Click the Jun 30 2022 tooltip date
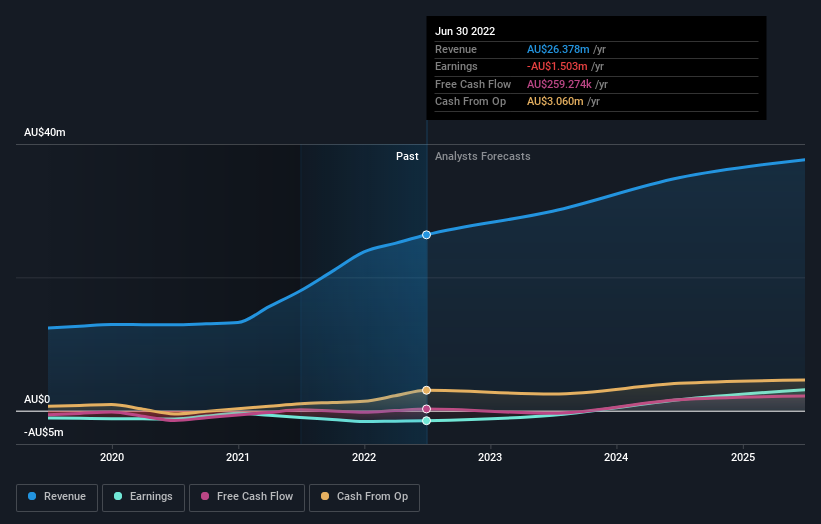The width and height of the screenshot is (821, 524). coord(465,31)
